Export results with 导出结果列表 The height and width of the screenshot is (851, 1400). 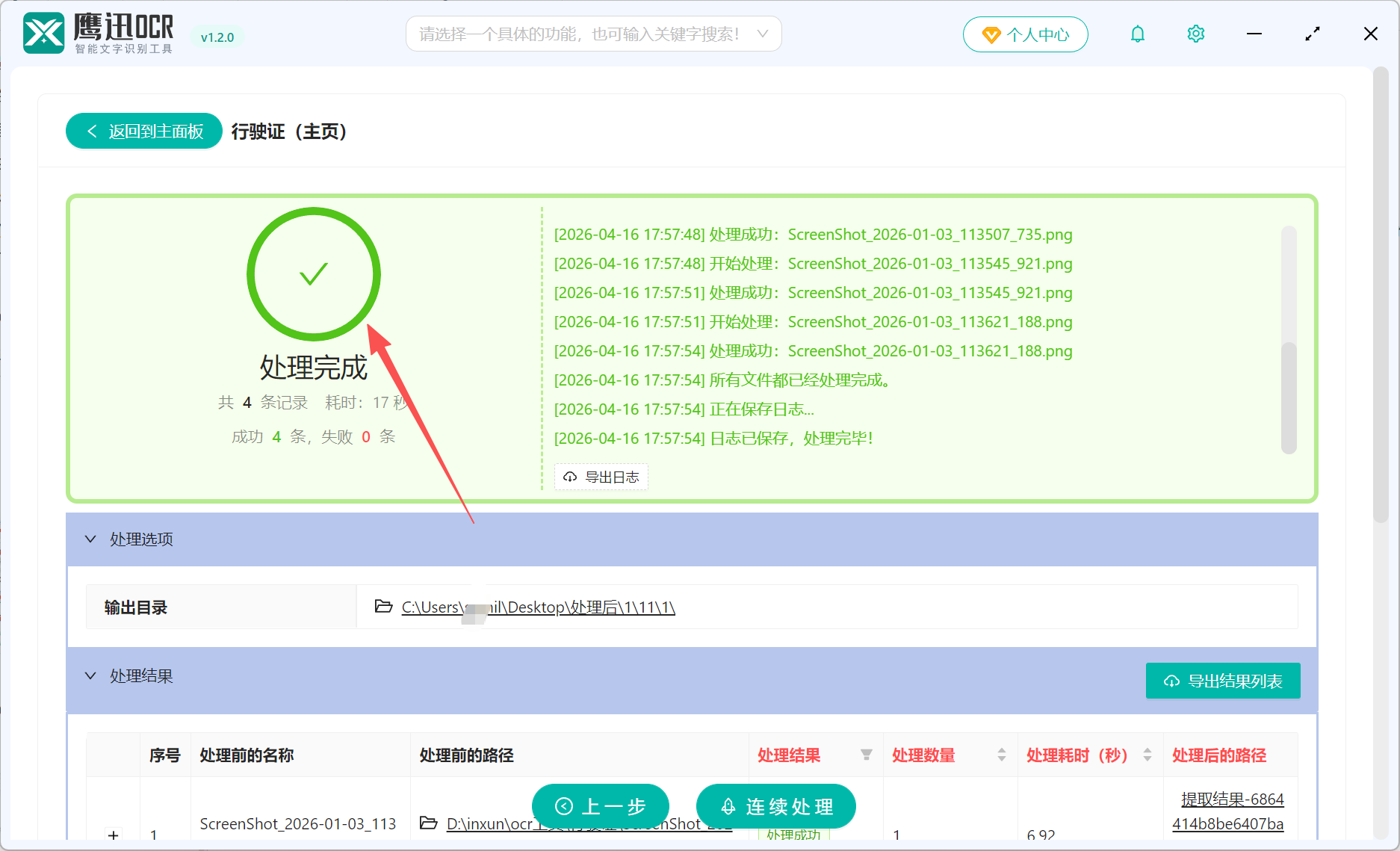point(1223,681)
